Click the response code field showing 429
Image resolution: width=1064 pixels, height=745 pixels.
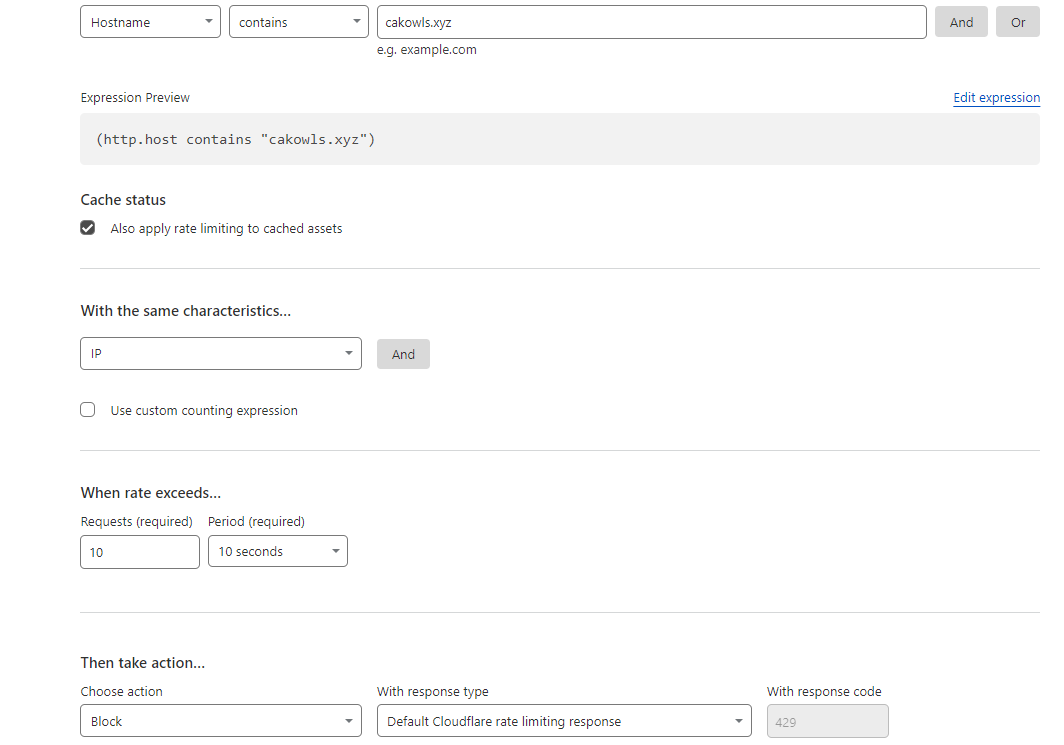click(x=827, y=721)
